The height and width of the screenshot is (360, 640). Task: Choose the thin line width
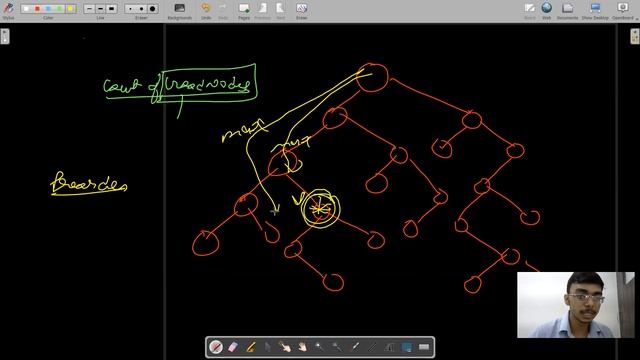coord(89,9)
